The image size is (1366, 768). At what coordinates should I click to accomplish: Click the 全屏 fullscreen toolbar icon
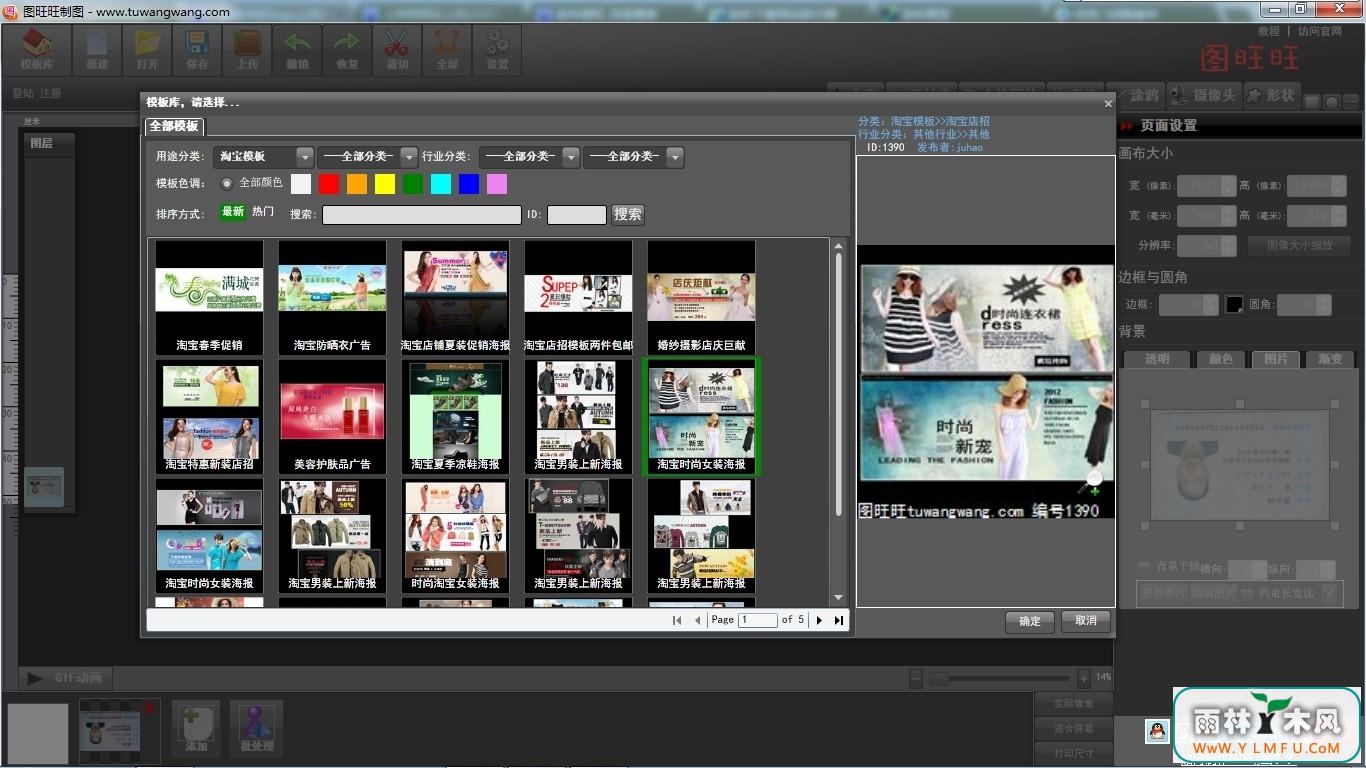tap(447, 48)
